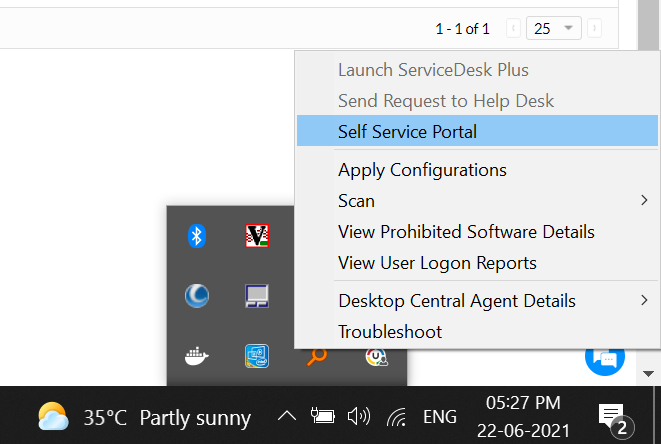
Task: Expand the Scan submenu
Action: [x=477, y=201]
